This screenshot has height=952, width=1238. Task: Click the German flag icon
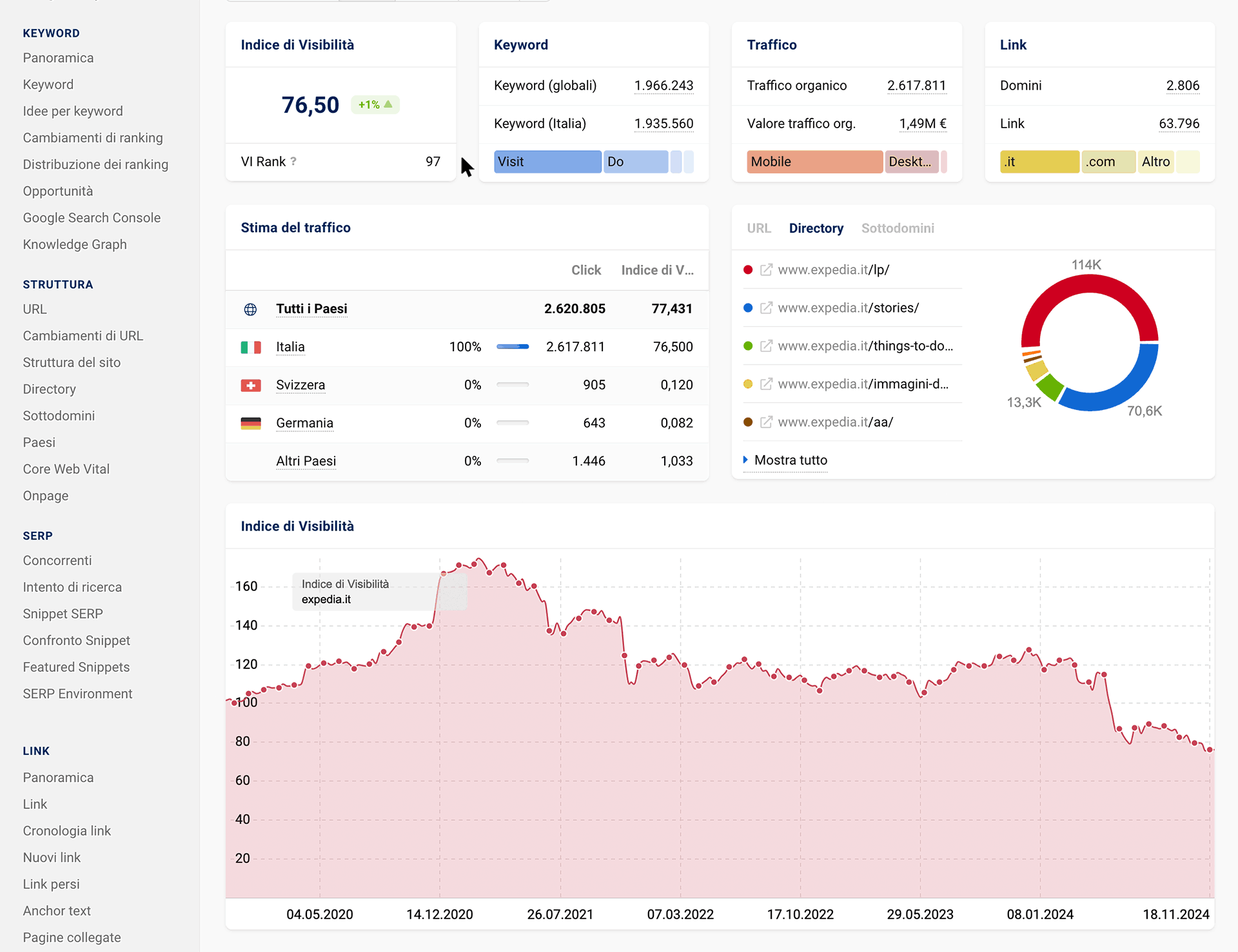(x=251, y=423)
